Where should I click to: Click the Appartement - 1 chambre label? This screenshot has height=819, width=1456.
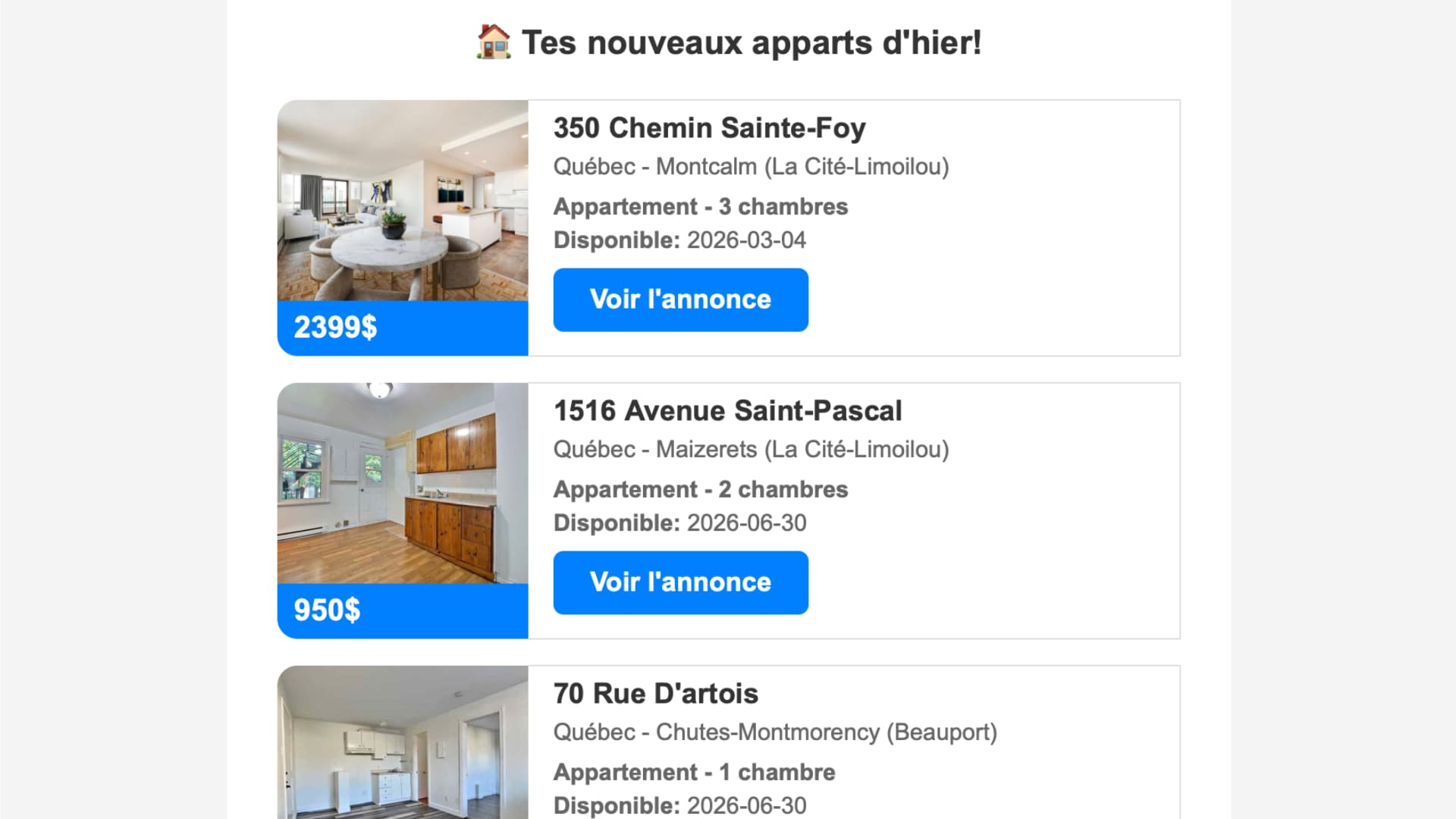pyautogui.click(x=695, y=773)
